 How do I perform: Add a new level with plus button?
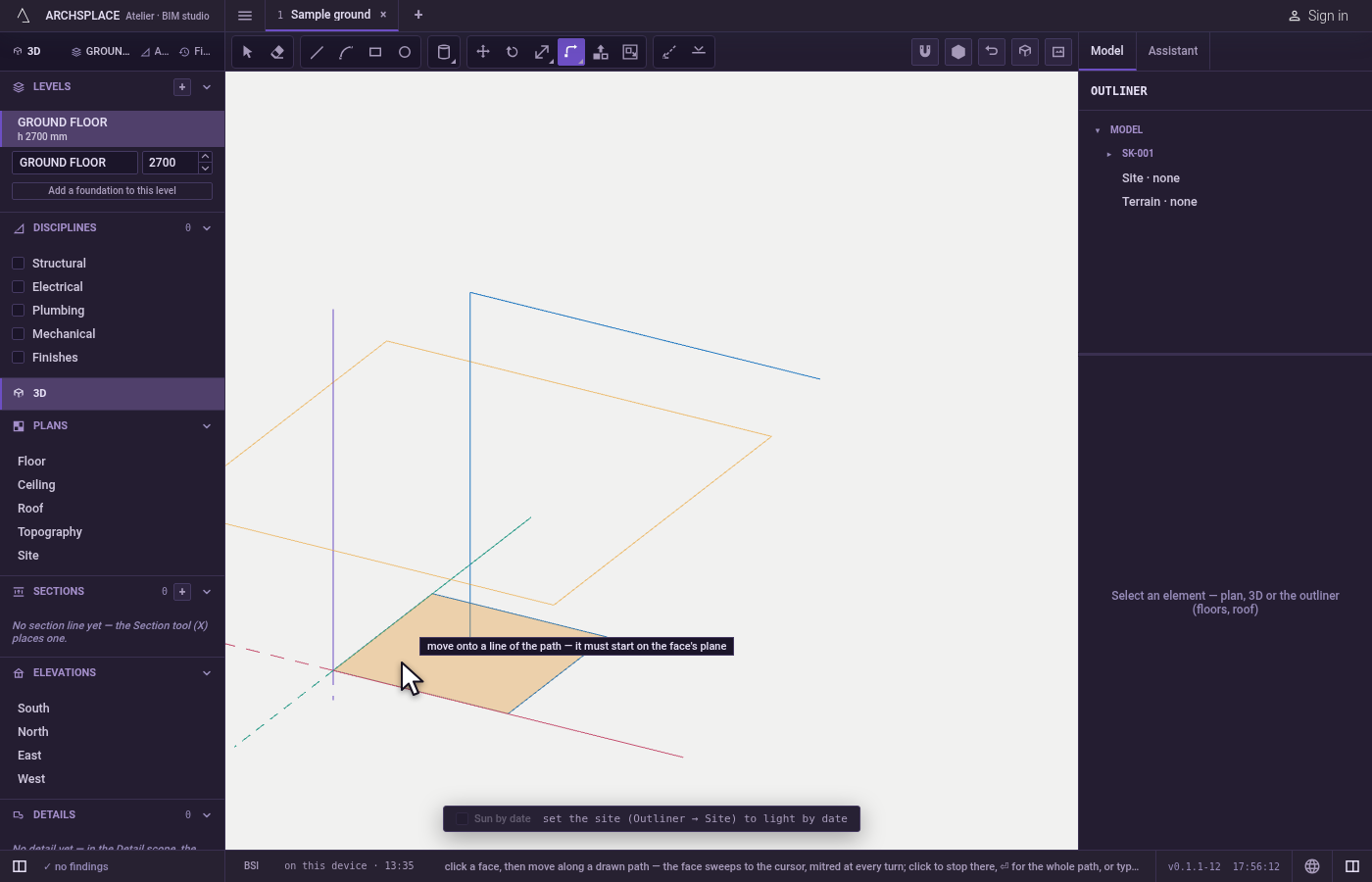click(x=182, y=87)
